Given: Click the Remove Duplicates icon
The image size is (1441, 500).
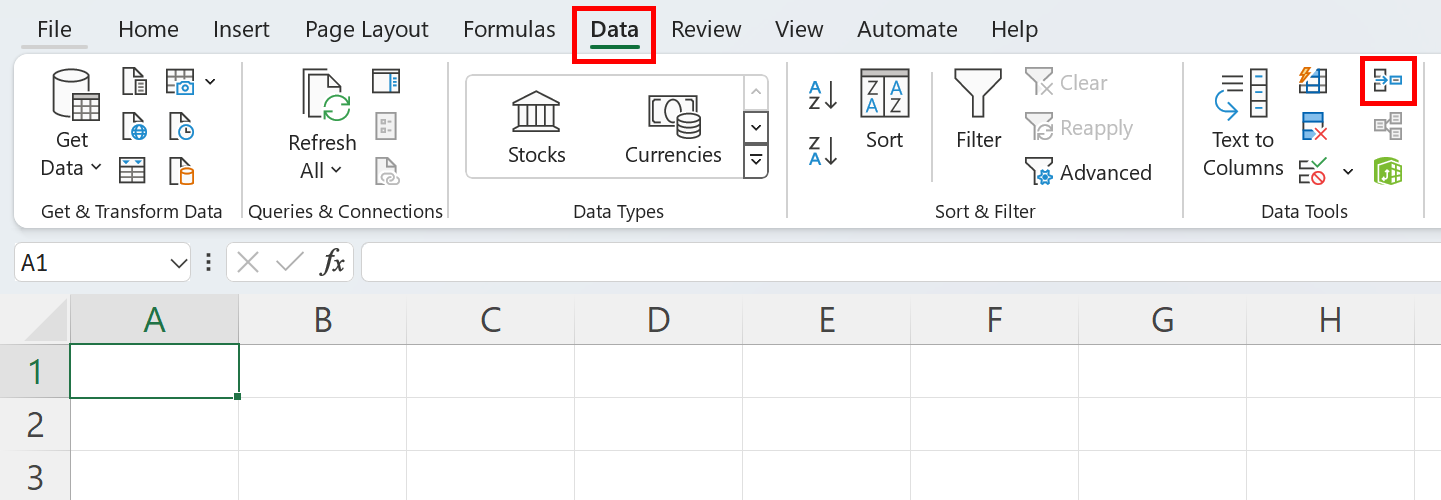Looking at the screenshot, I should click(x=1312, y=127).
